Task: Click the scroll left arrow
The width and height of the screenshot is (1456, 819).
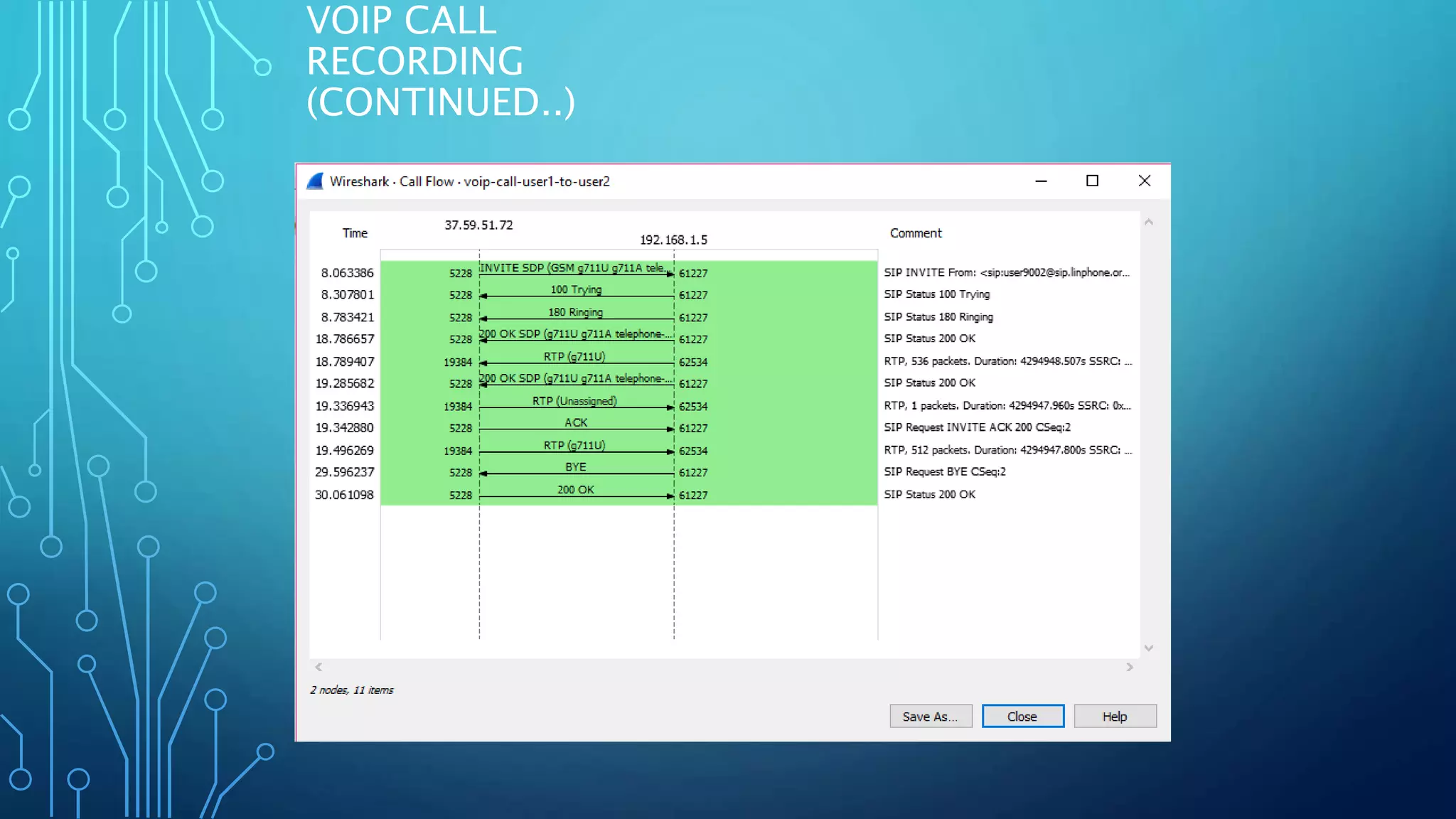Action: coord(318,667)
